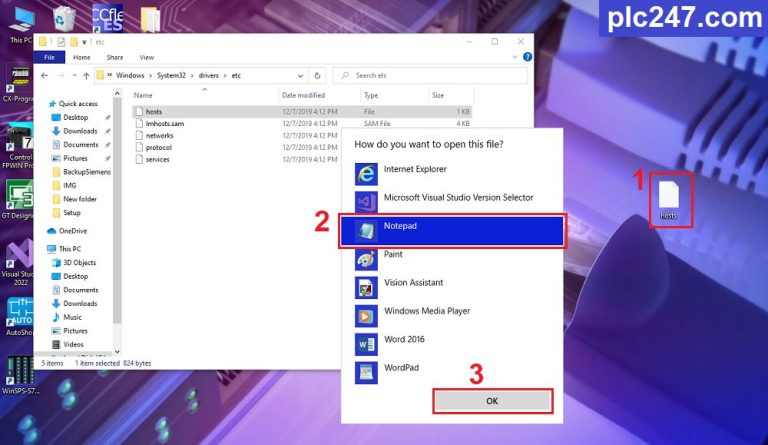Pick Microsoft Visual Studio Version Selector
This screenshot has width=768, height=445.
point(458,197)
